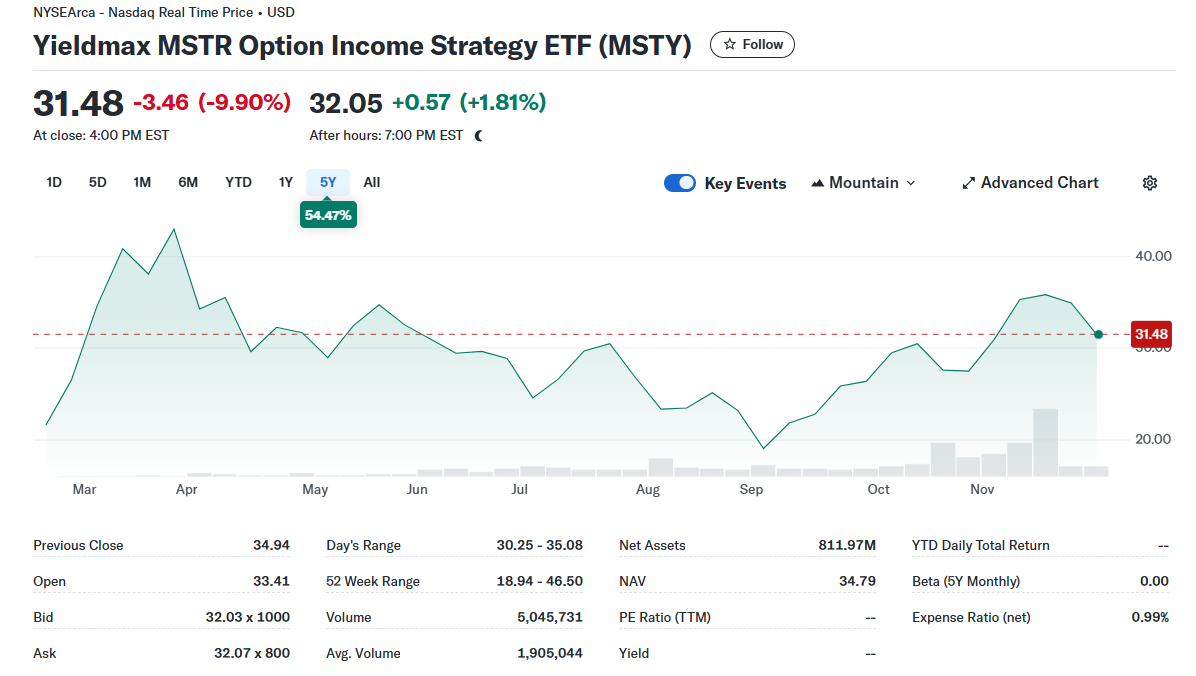Click the Bid value 32.03 x 1000

coord(247,617)
